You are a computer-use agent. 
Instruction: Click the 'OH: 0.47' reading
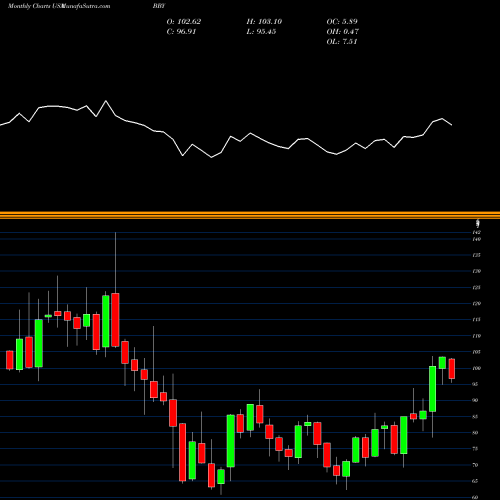(x=343, y=32)
